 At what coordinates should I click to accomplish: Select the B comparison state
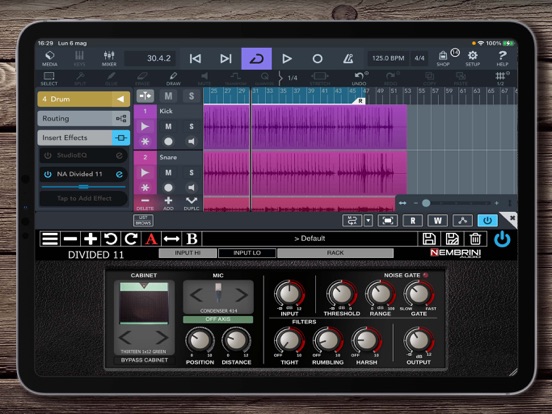point(192,239)
